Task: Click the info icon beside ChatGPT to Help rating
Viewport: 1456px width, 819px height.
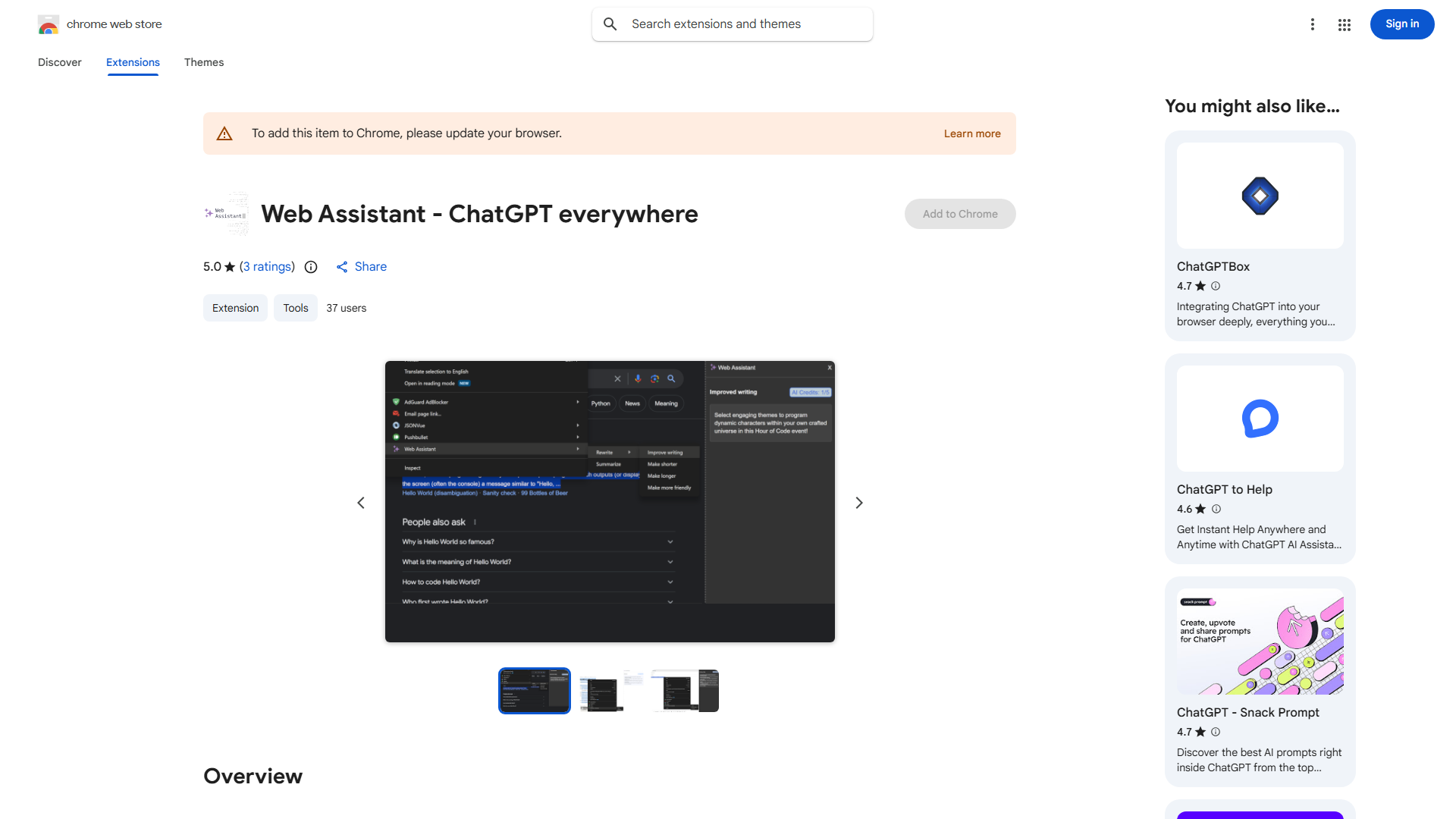Action: pos(1216,509)
